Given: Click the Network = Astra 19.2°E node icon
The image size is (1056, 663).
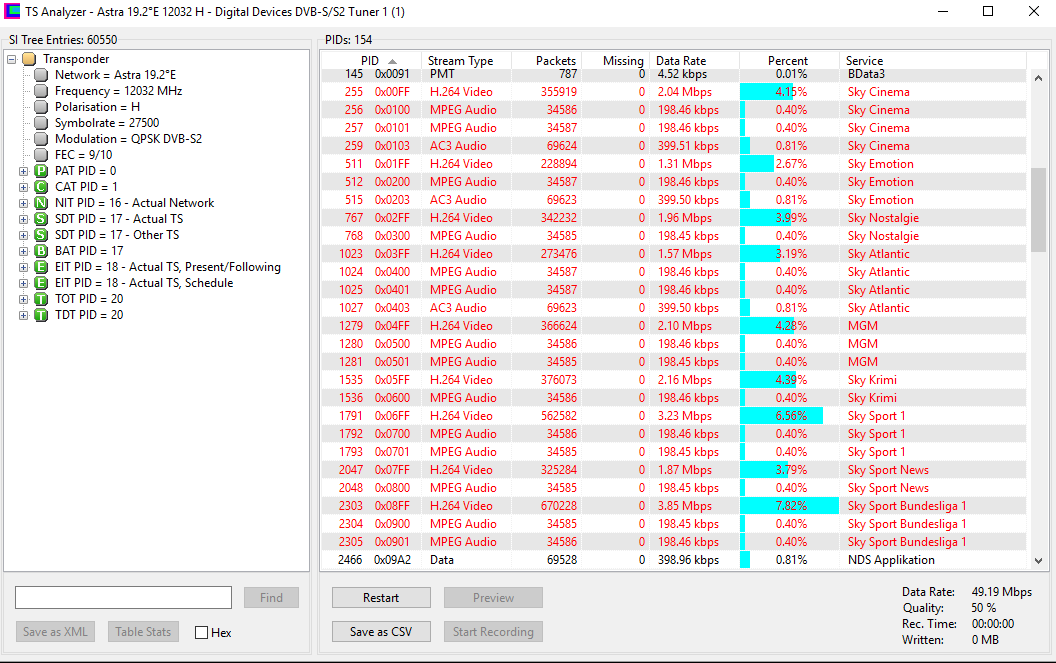Looking at the screenshot, I should coord(41,75).
